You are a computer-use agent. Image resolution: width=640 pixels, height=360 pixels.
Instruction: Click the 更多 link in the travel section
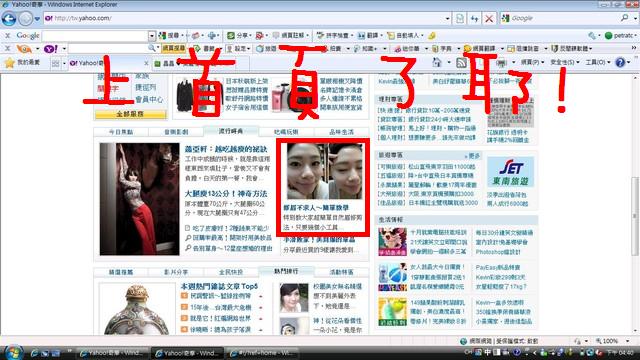coord(472,156)
